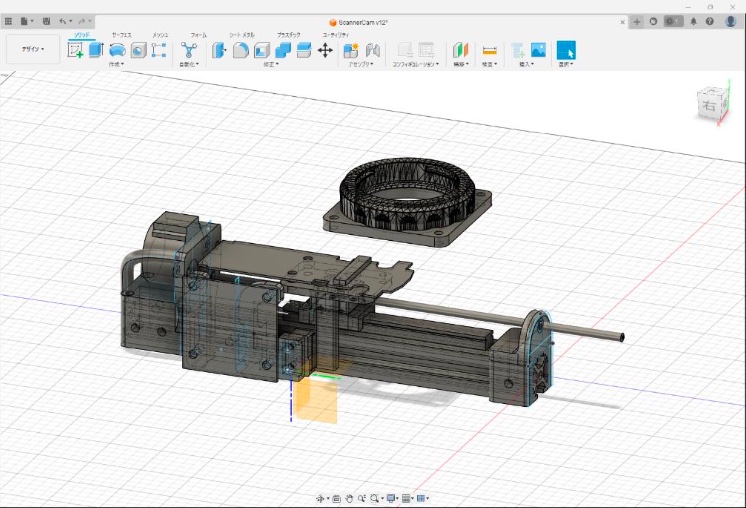Select the Revolve tool icon
The image size is (746, 508).
click(x=117, y=50)
